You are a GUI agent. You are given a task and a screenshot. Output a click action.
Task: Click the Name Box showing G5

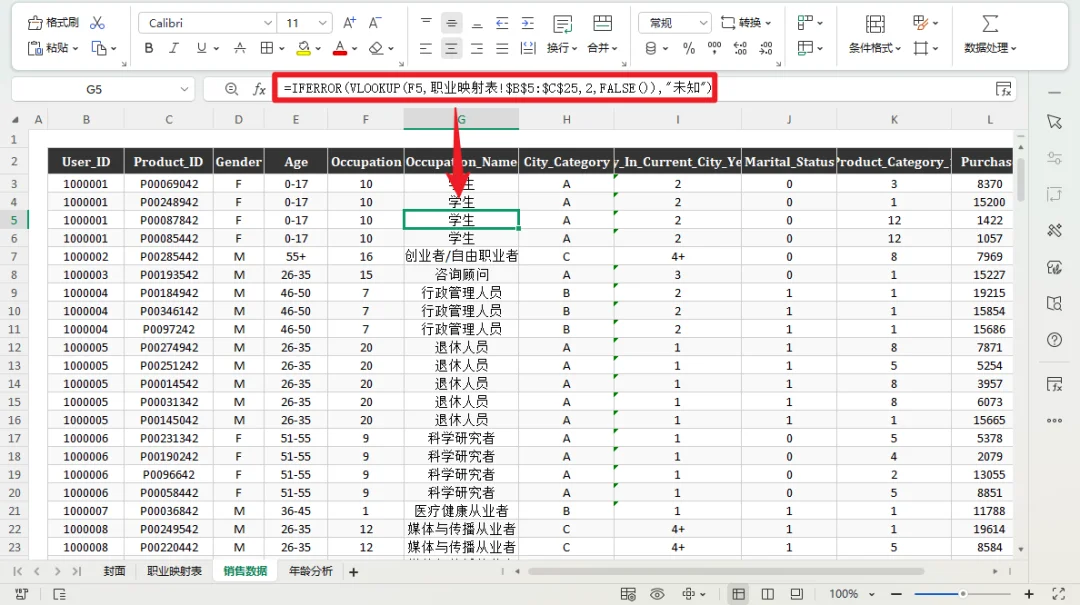pos(93,89)
